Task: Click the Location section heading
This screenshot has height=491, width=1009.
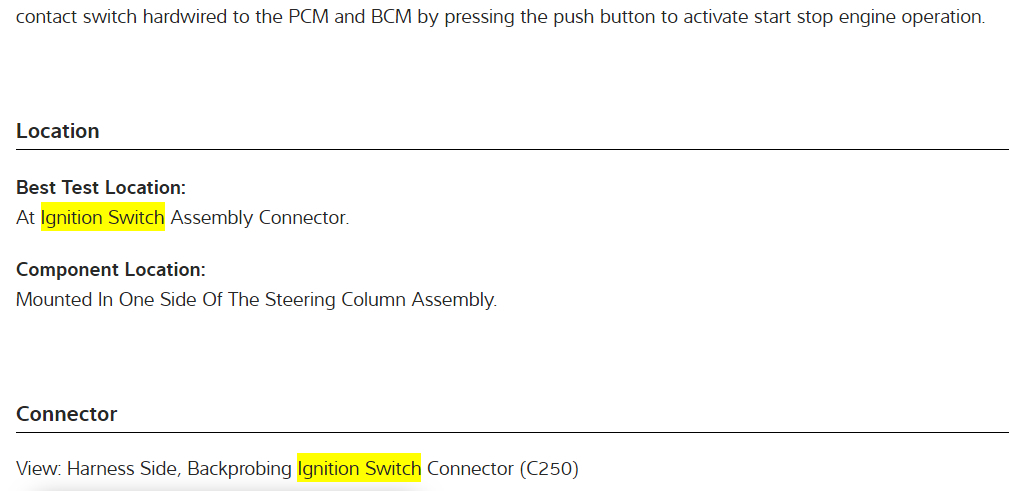Action: [58, 131]
